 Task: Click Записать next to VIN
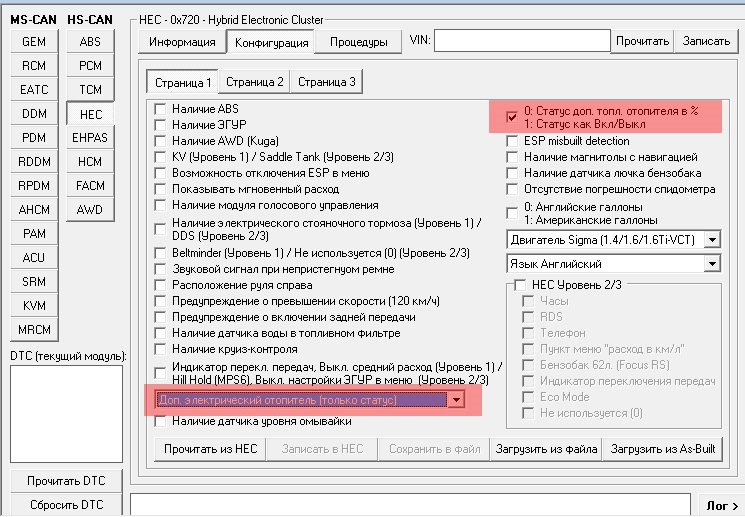pyautogui.click(x=706, y=41)
